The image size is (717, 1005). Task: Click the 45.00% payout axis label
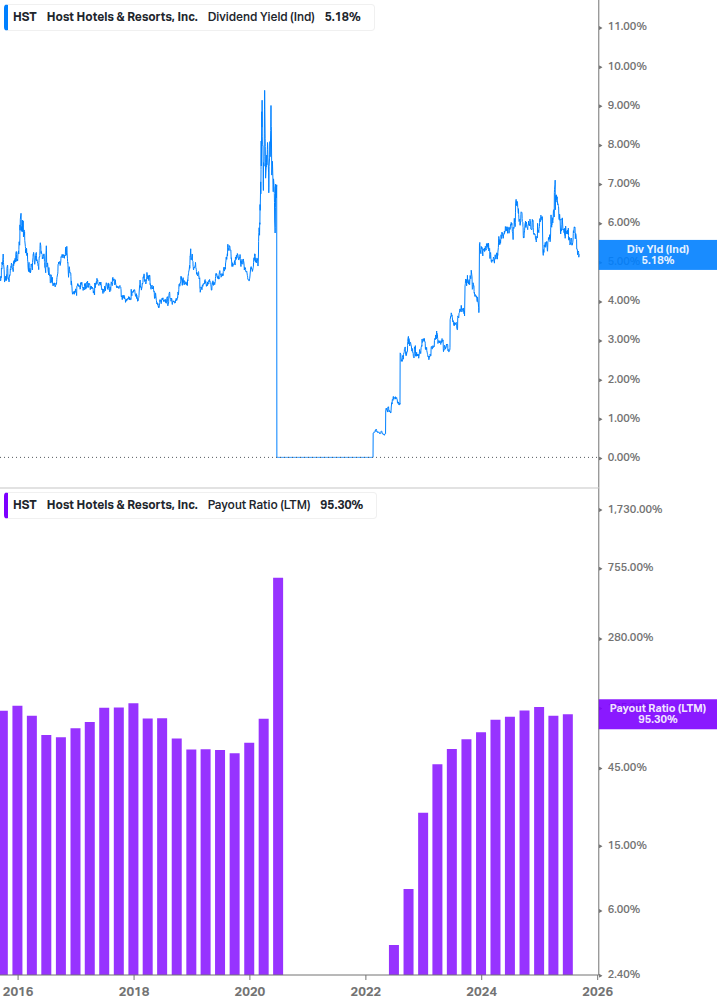tap(627, 767)
